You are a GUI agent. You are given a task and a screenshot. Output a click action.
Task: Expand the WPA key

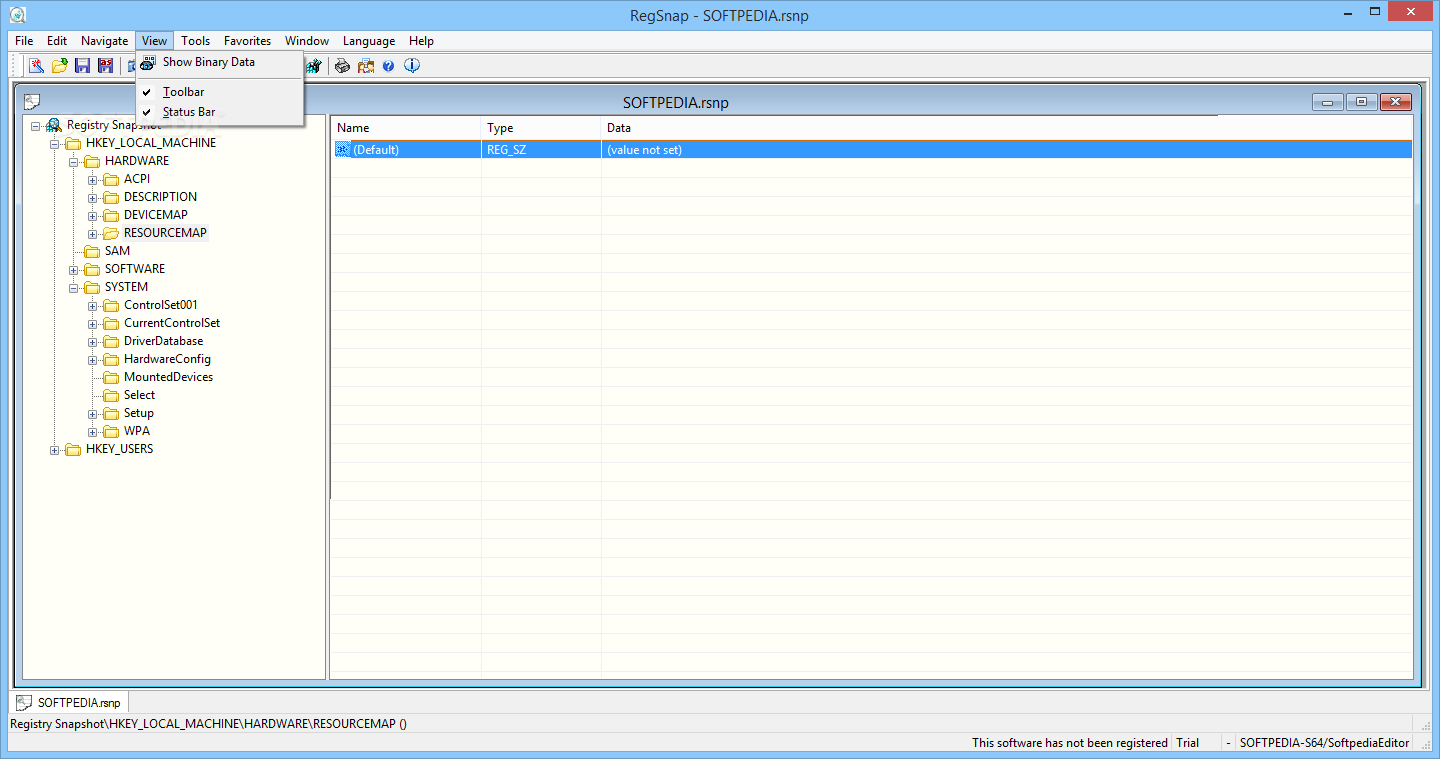(x=93, y=432)
